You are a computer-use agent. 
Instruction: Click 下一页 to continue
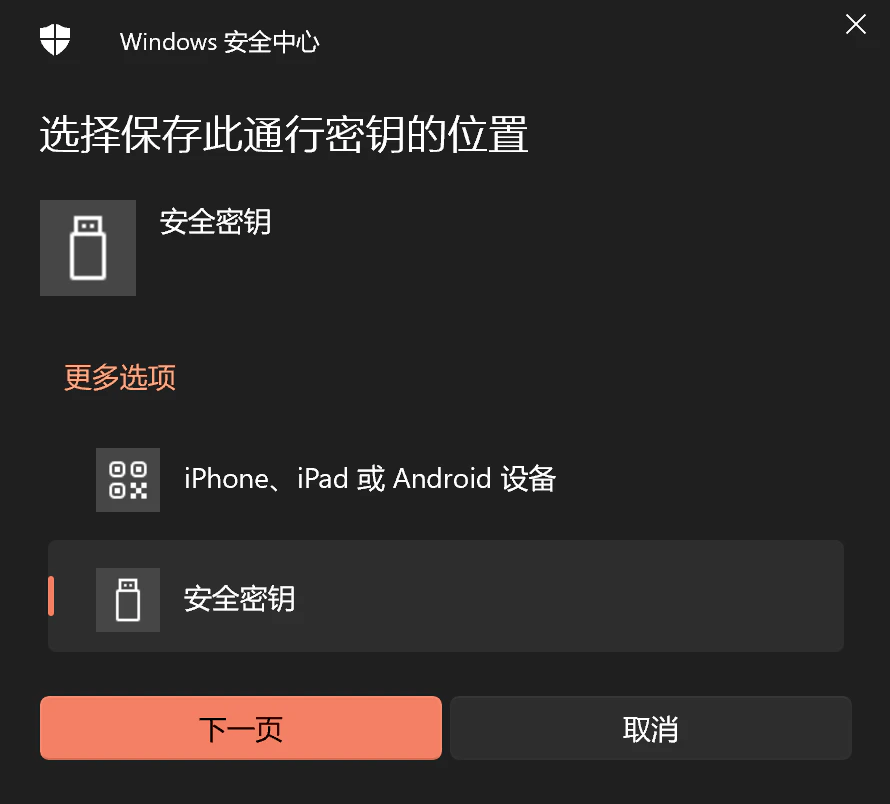pyautogui.click(x=241, y=728)
